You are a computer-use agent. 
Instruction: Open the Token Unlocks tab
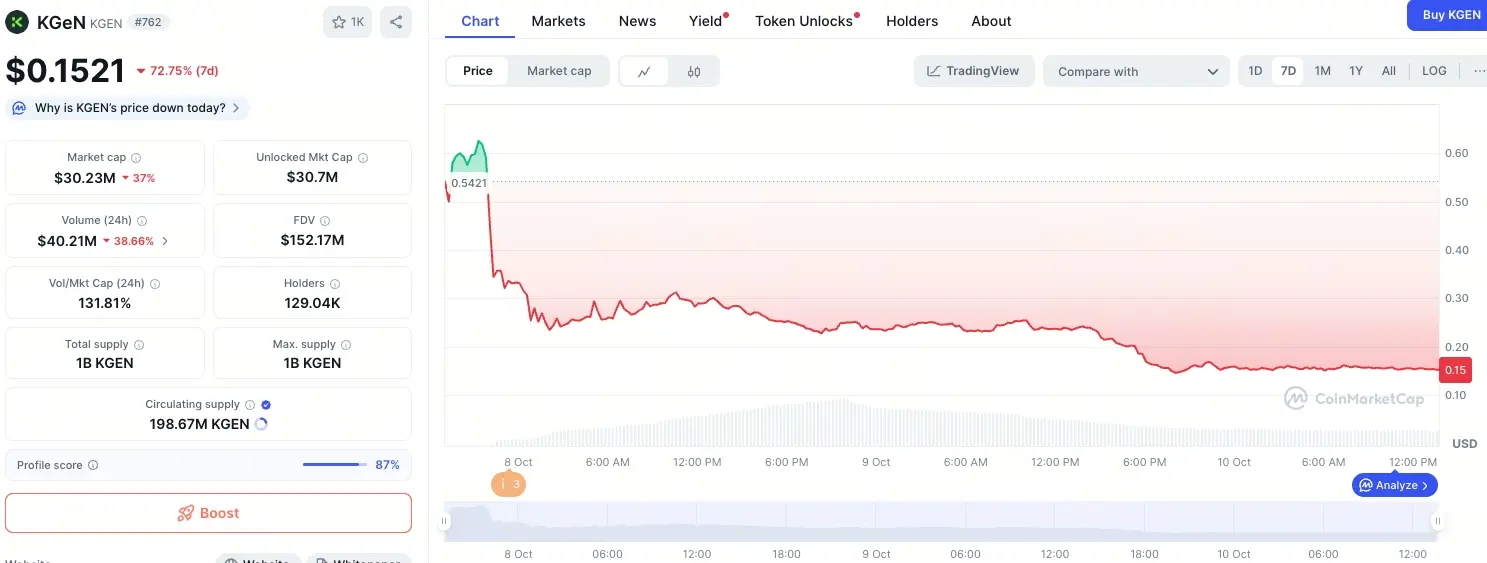pyautogui.click(x=804, y=21)
